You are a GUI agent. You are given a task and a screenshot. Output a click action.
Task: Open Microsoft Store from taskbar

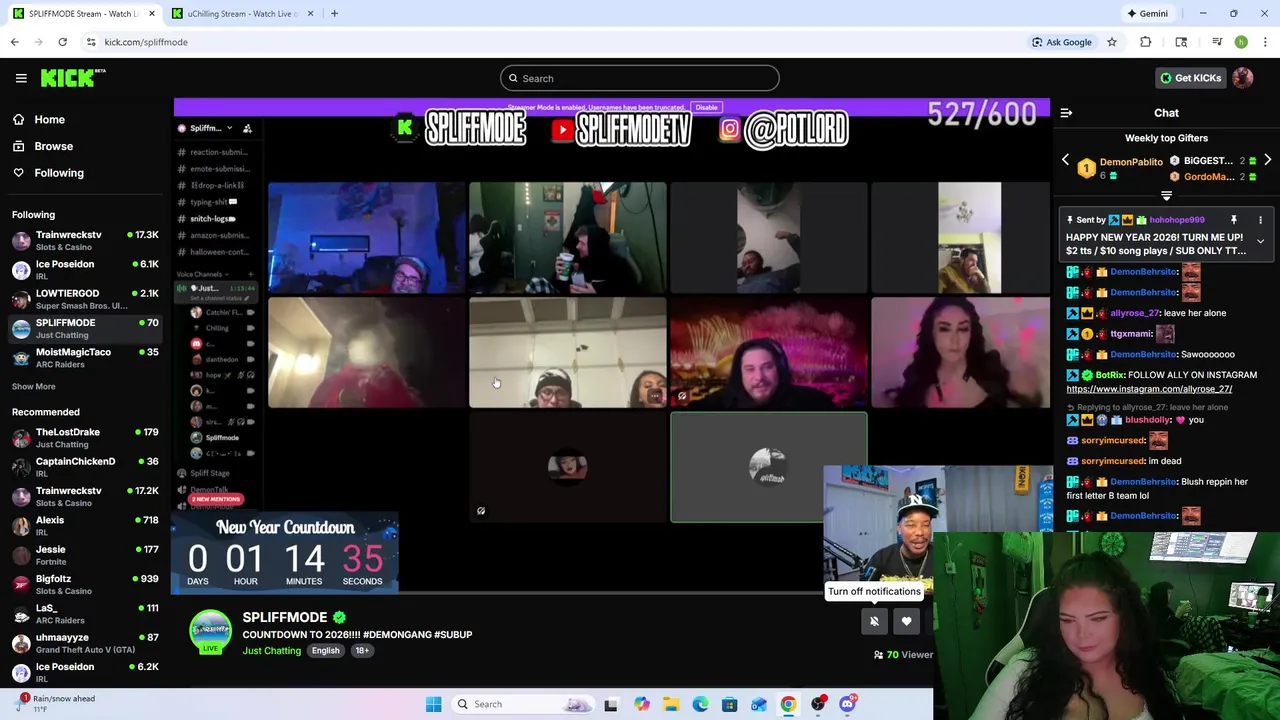(729, 704)
